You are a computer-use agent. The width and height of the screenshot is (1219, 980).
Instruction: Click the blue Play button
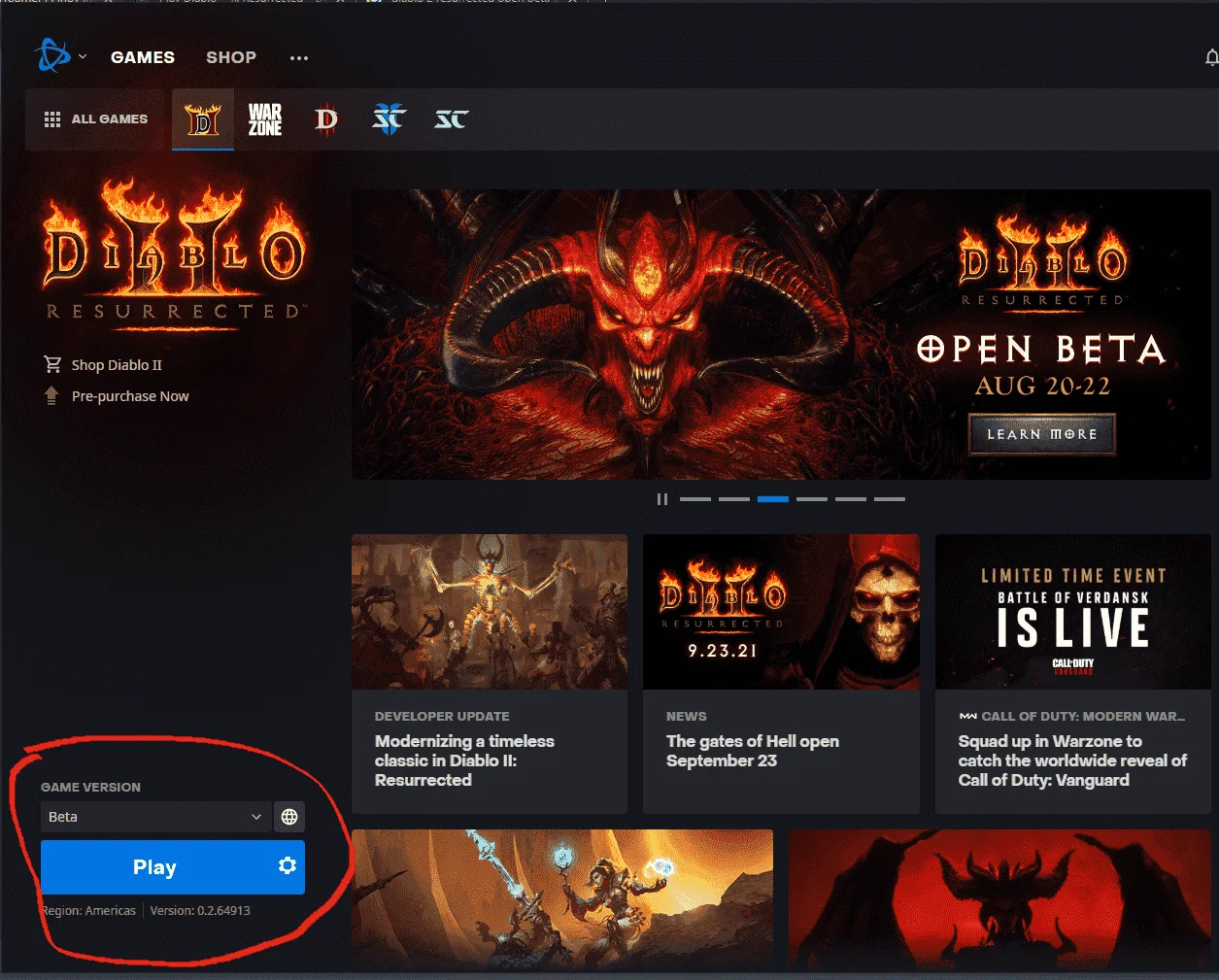154,867
